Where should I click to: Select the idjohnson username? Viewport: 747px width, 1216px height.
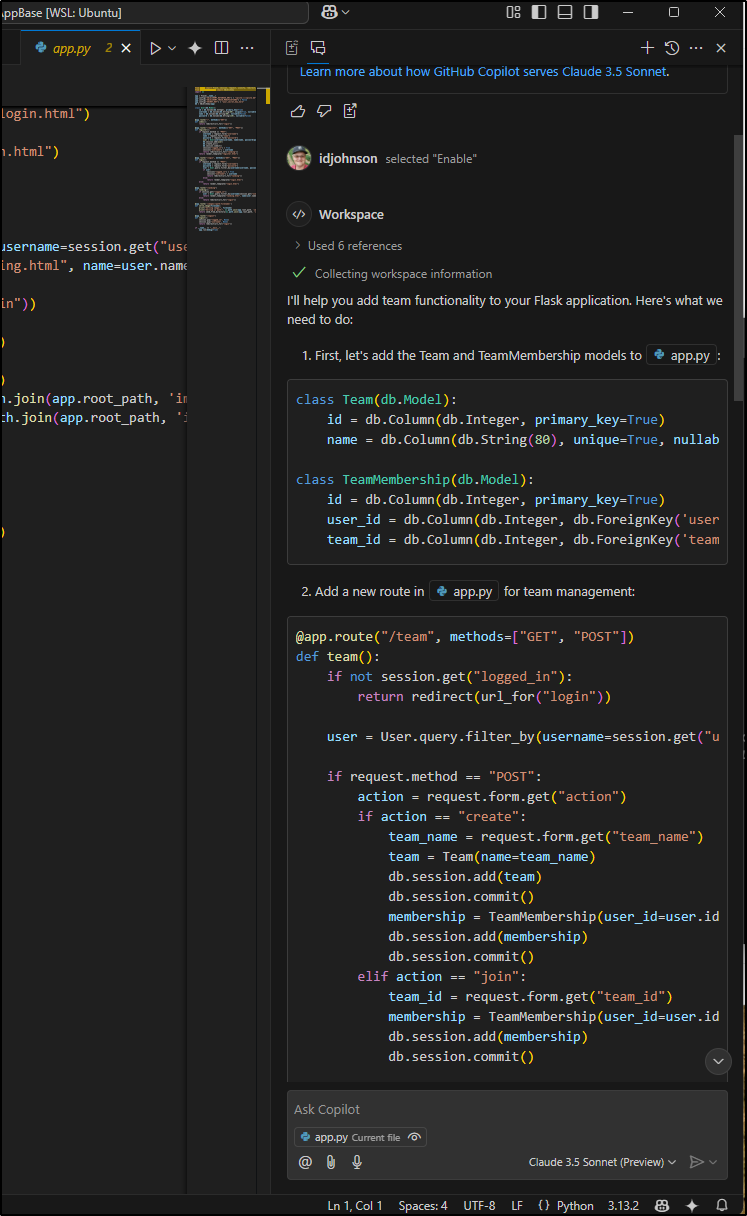click(348, 158)
